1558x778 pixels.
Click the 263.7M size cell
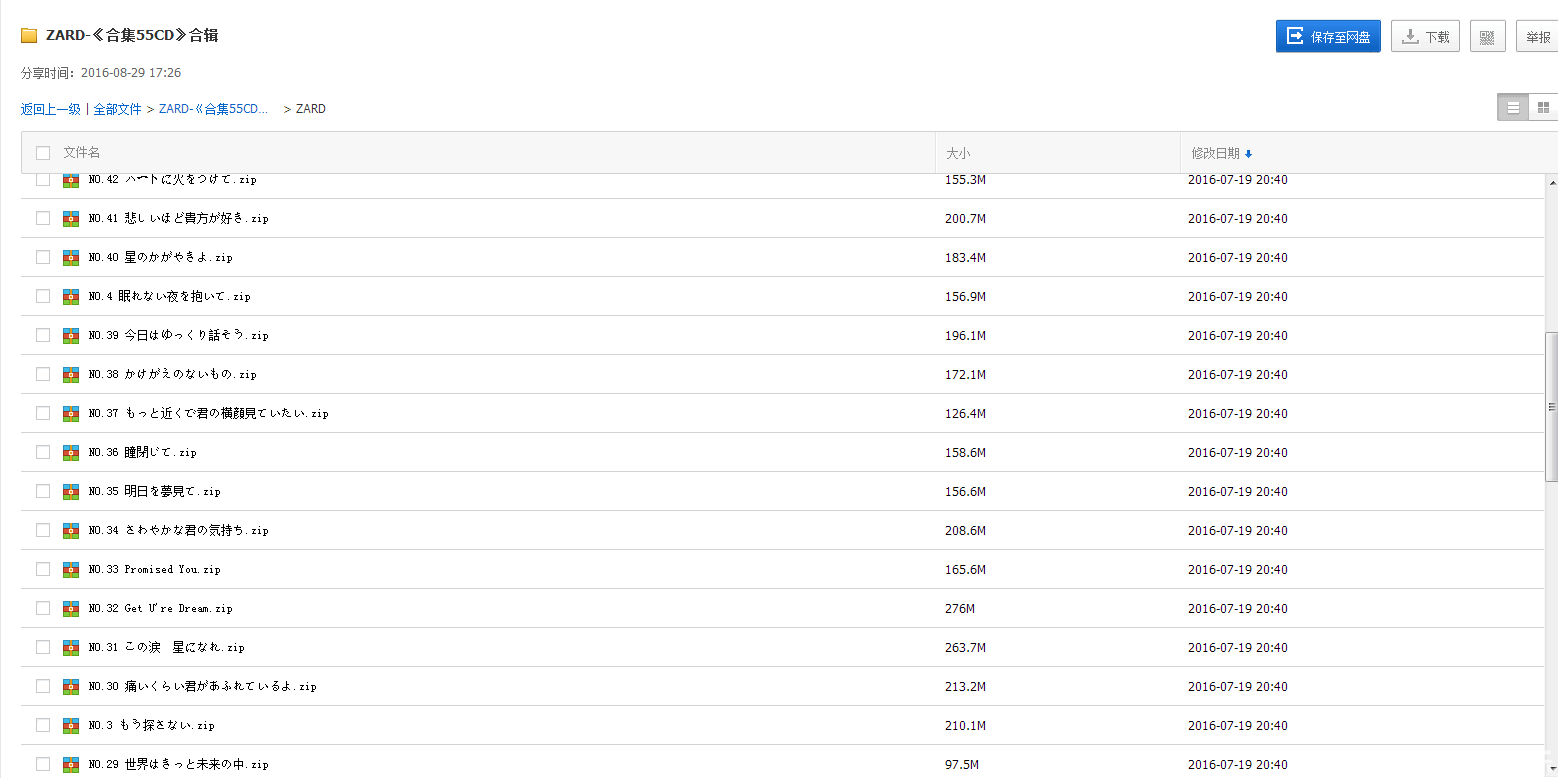966,647
